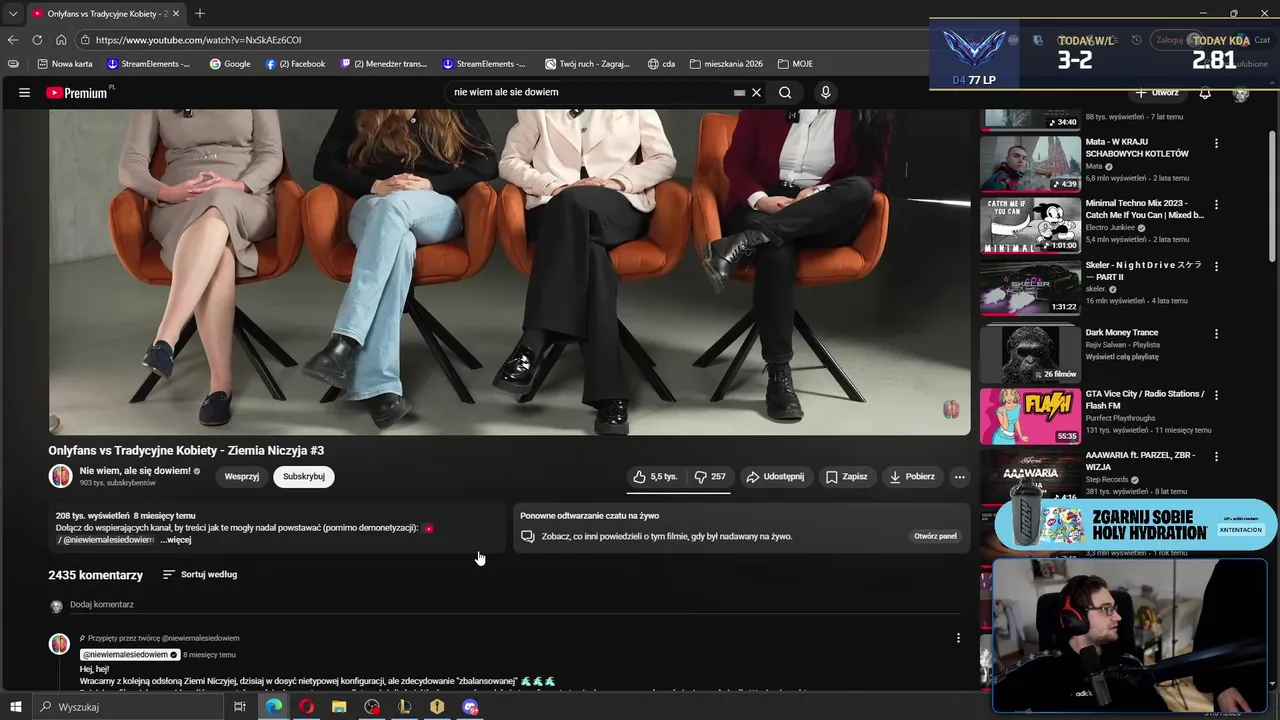
Task: Open menu for Mata video suggestion
Action: (1216, 143)
